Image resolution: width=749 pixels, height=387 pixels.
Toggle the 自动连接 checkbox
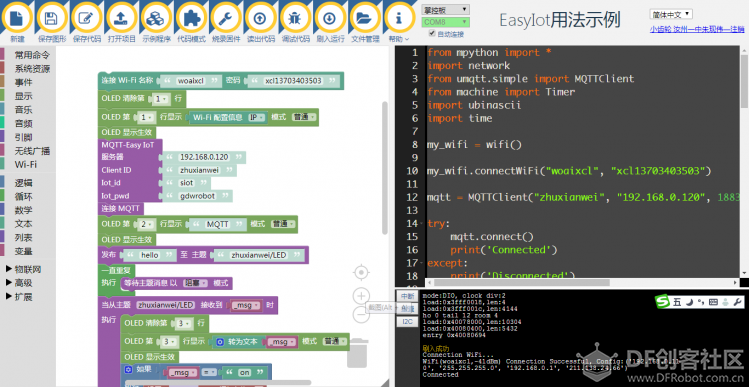(432, 33)
